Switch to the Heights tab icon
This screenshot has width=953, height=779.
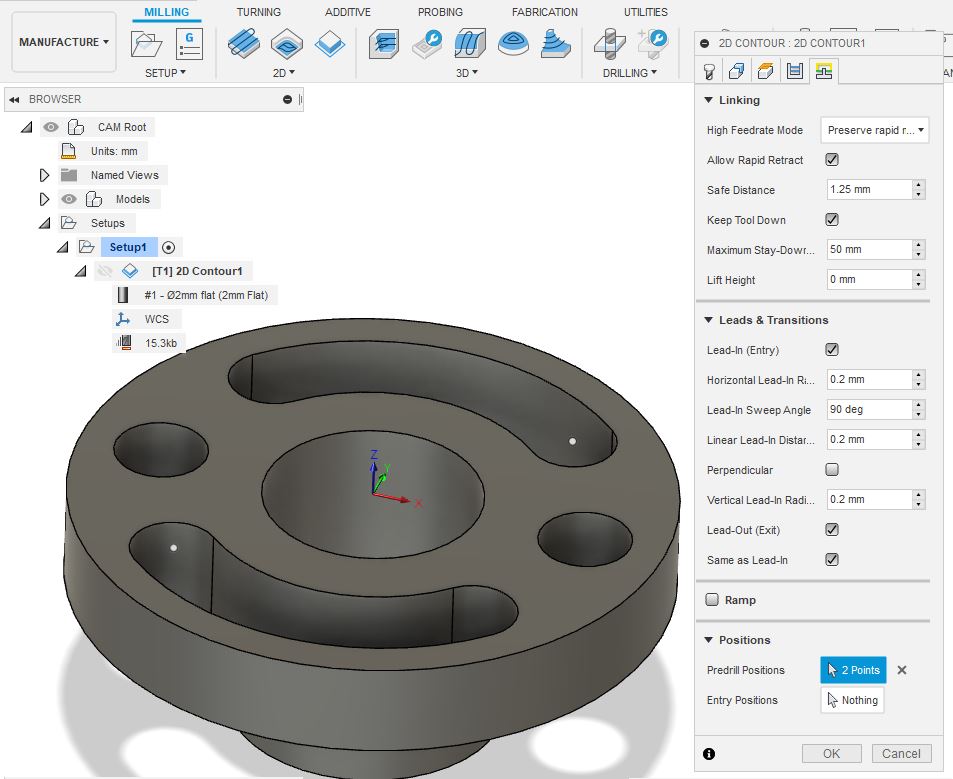pos(766,71)
